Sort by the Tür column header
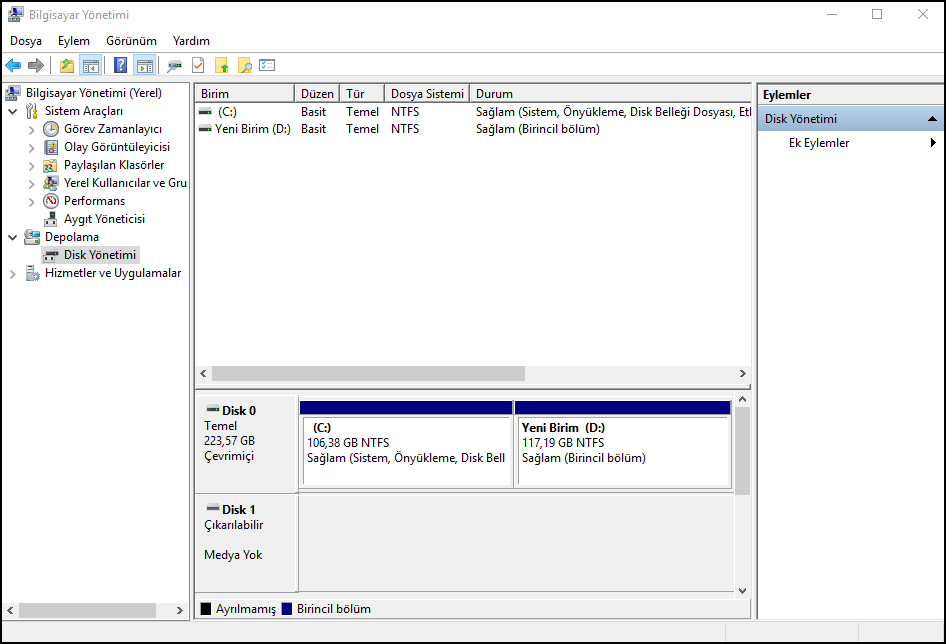 362,94
